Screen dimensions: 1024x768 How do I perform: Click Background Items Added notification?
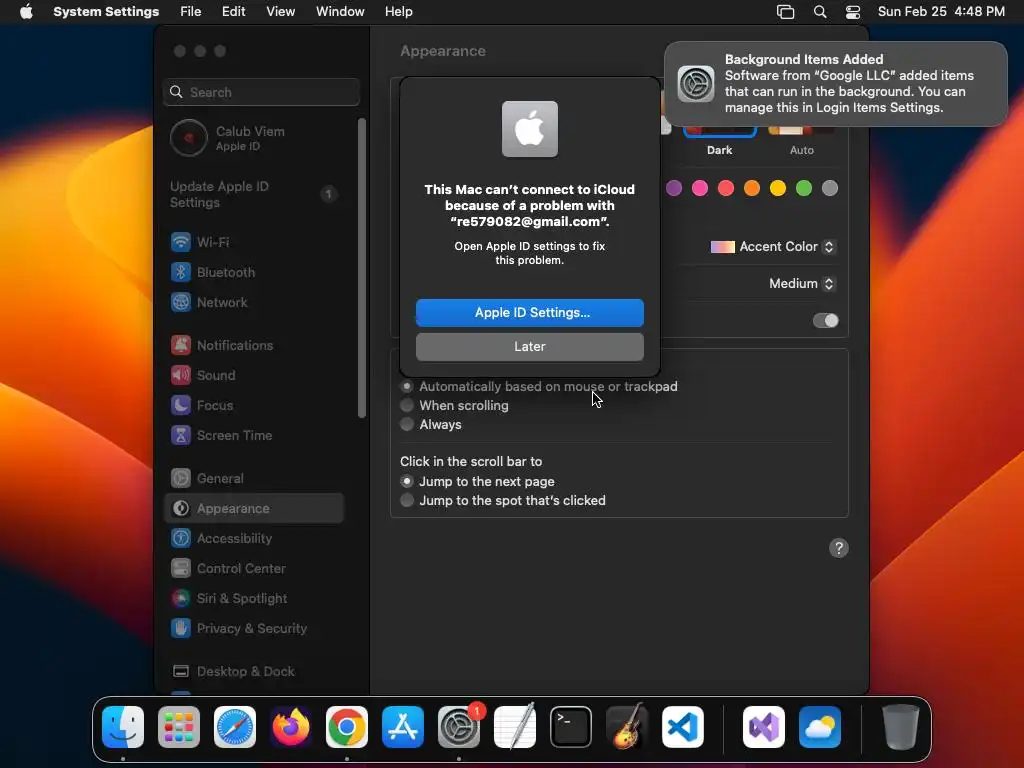836,84
